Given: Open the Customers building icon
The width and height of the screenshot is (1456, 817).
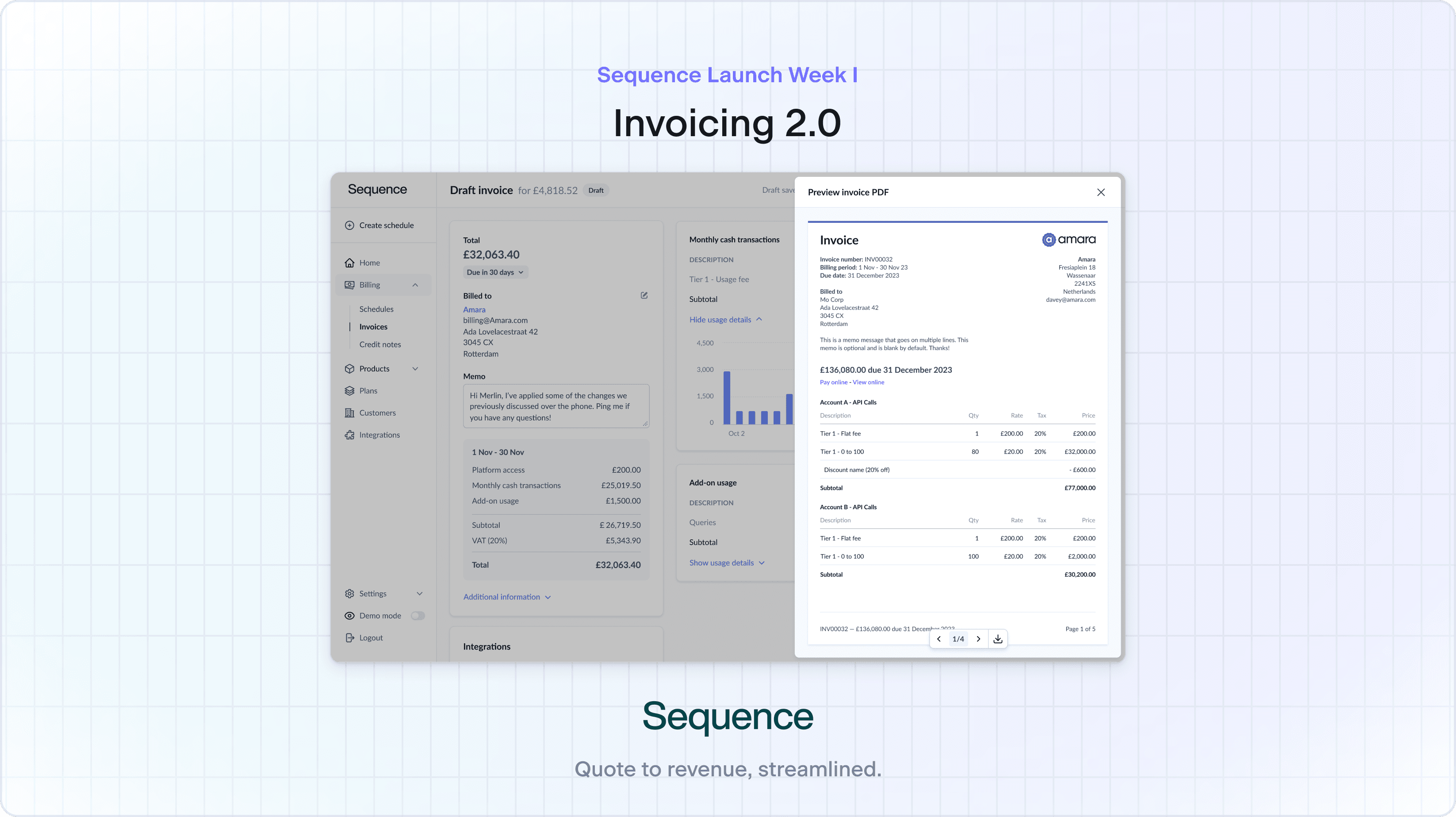Looking at the screenshot, I should (349, 412).
